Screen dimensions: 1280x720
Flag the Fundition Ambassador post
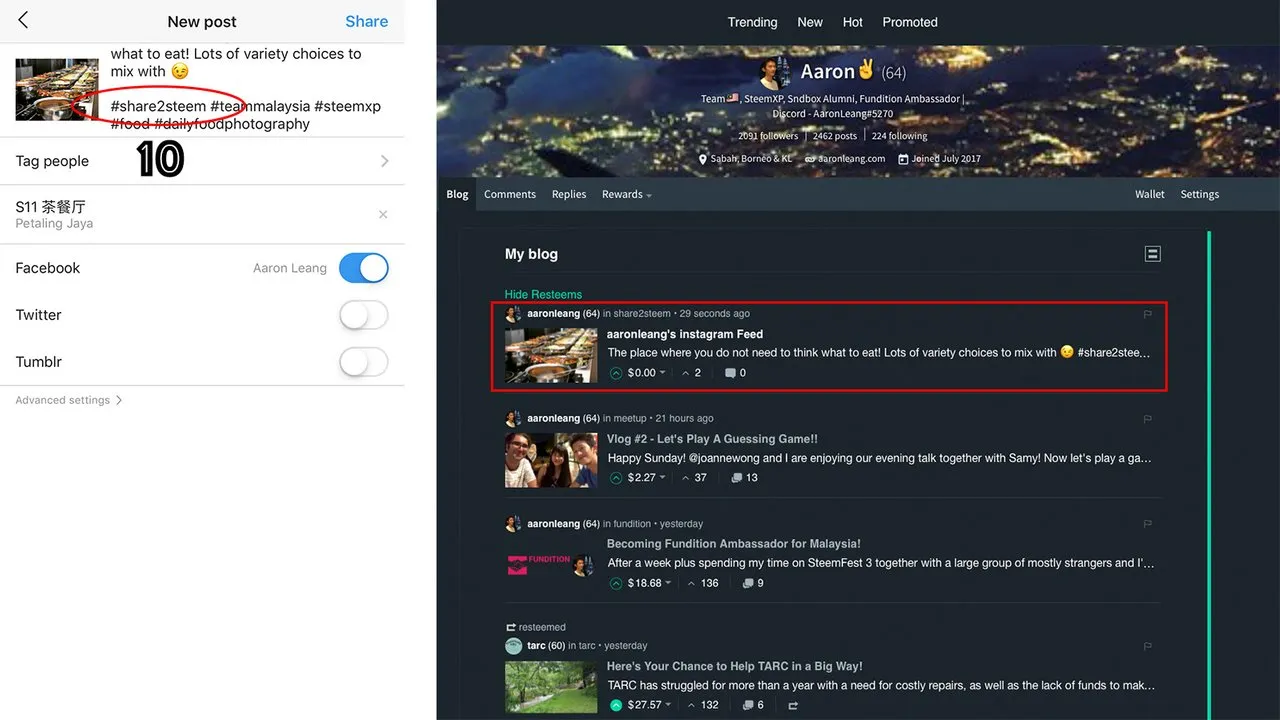pos(1147,524)
